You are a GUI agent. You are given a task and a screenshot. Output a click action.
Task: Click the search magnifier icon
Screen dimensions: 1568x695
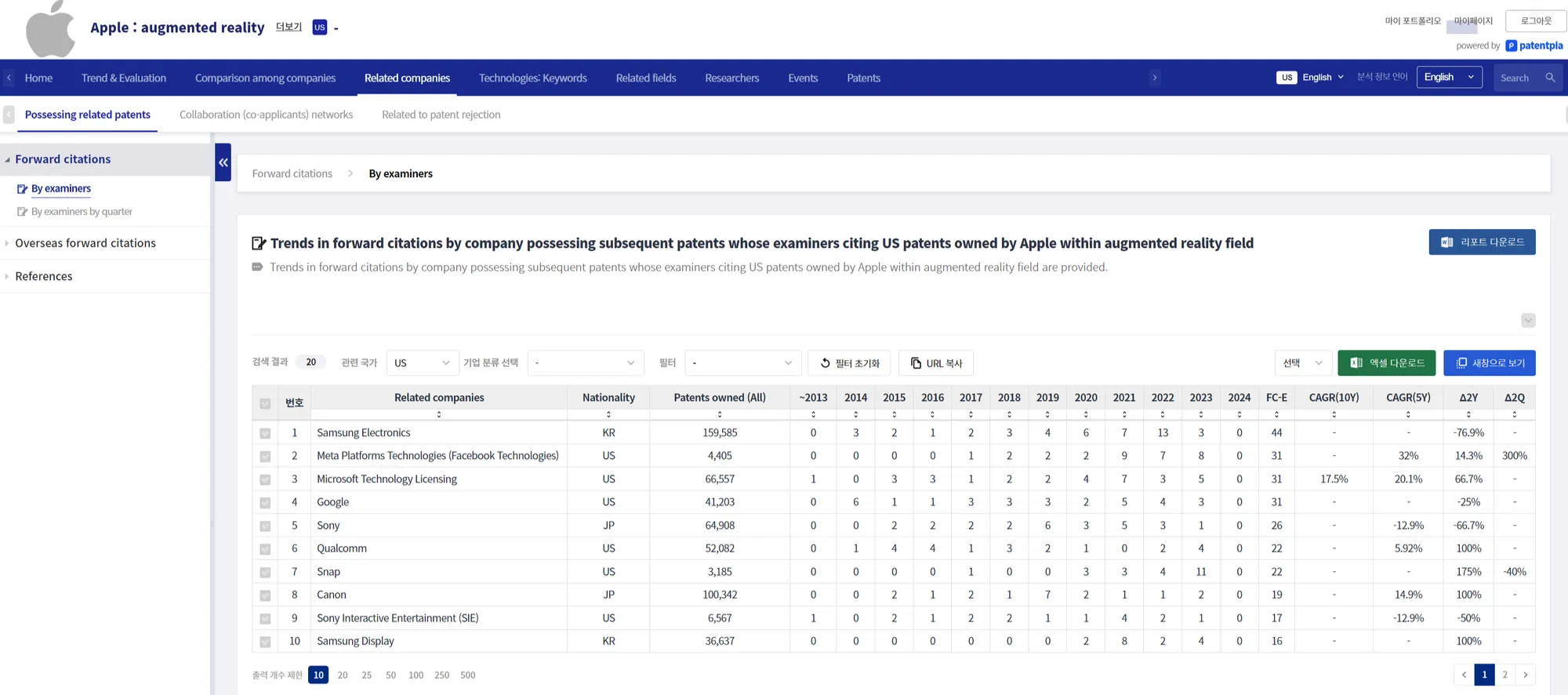pos(1550,78)
